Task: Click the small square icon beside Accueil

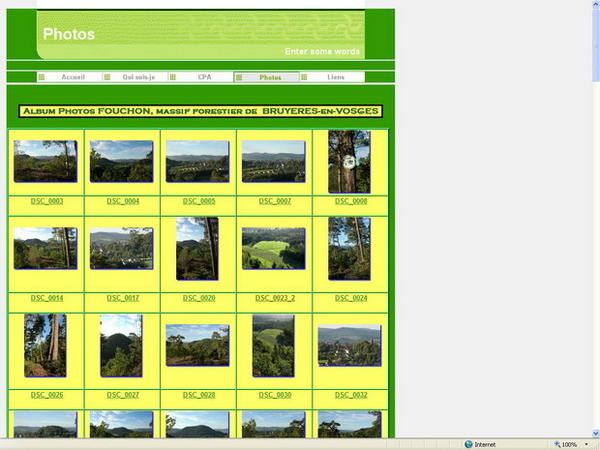Action: pos(42,77)
